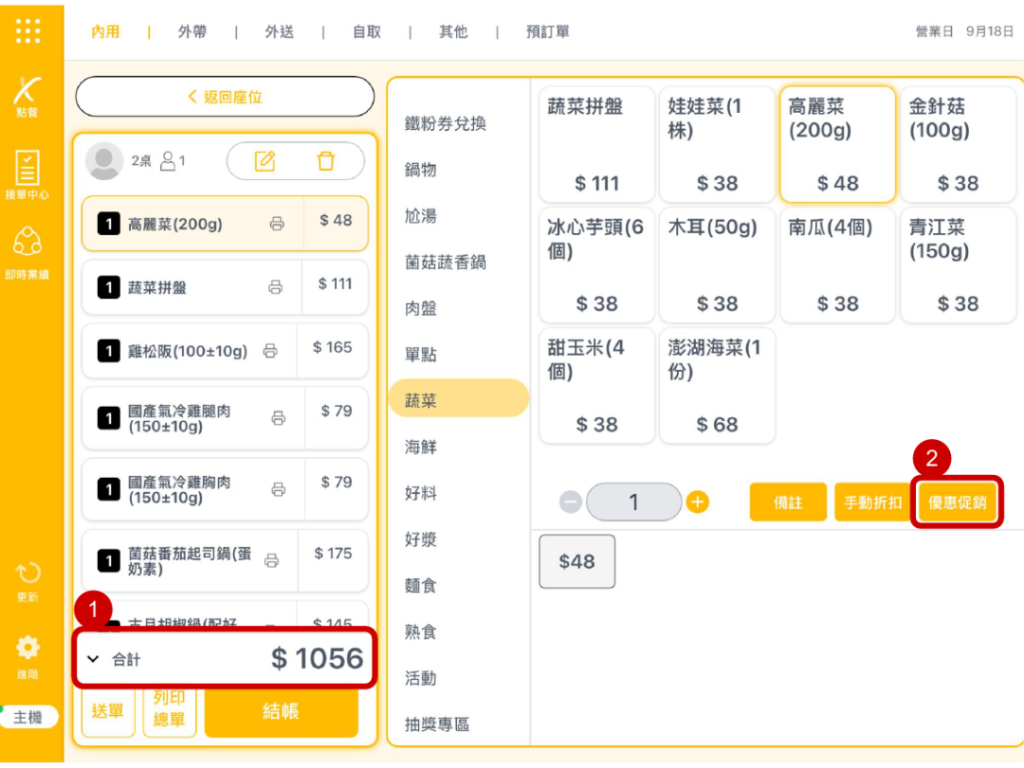Viewport: 1024px width, 768px height.
Task: Increase quantity with plus button
Action: (x=698, y=502)
